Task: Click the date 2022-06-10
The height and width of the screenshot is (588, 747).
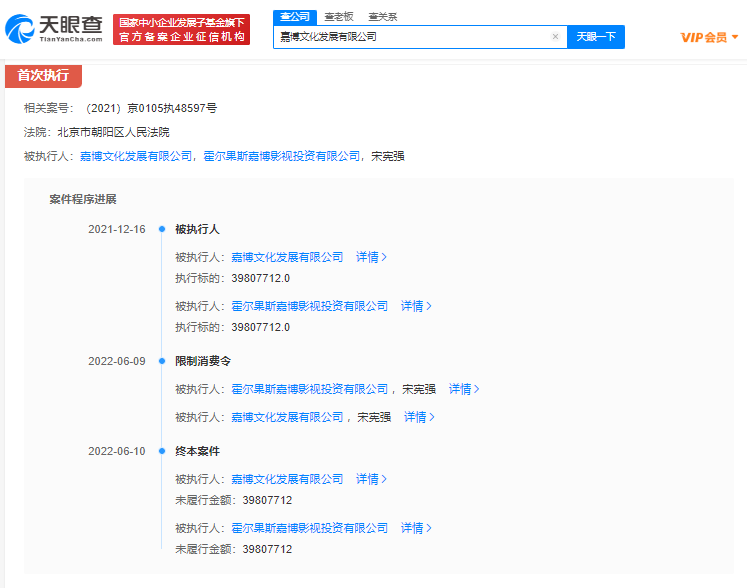Action: [117, 451]
